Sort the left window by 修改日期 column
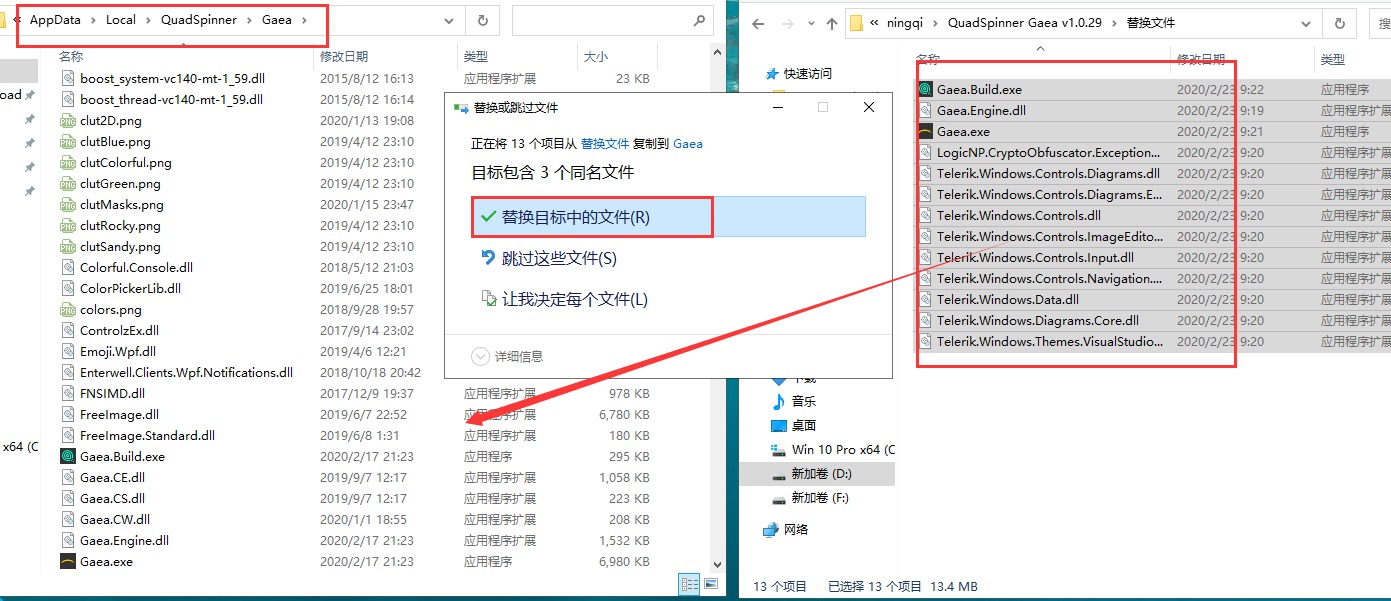 point(344,57)
